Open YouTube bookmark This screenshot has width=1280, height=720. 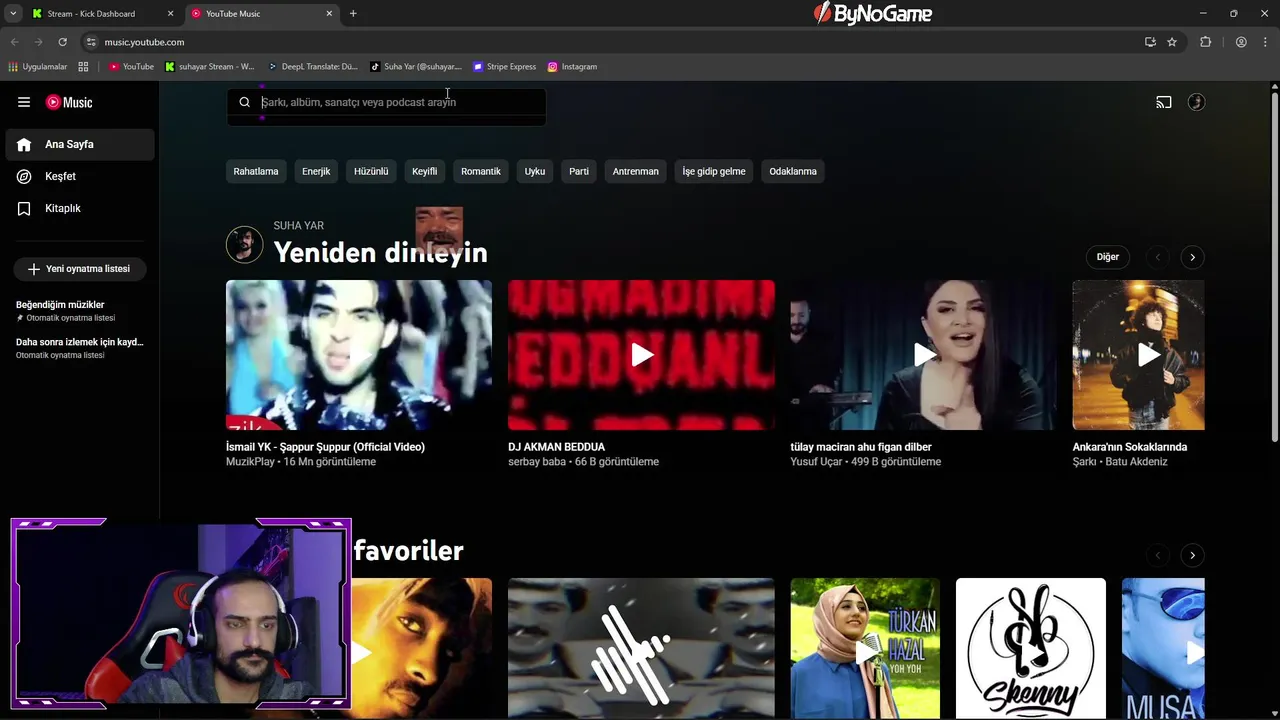click(x=131, y=67)
